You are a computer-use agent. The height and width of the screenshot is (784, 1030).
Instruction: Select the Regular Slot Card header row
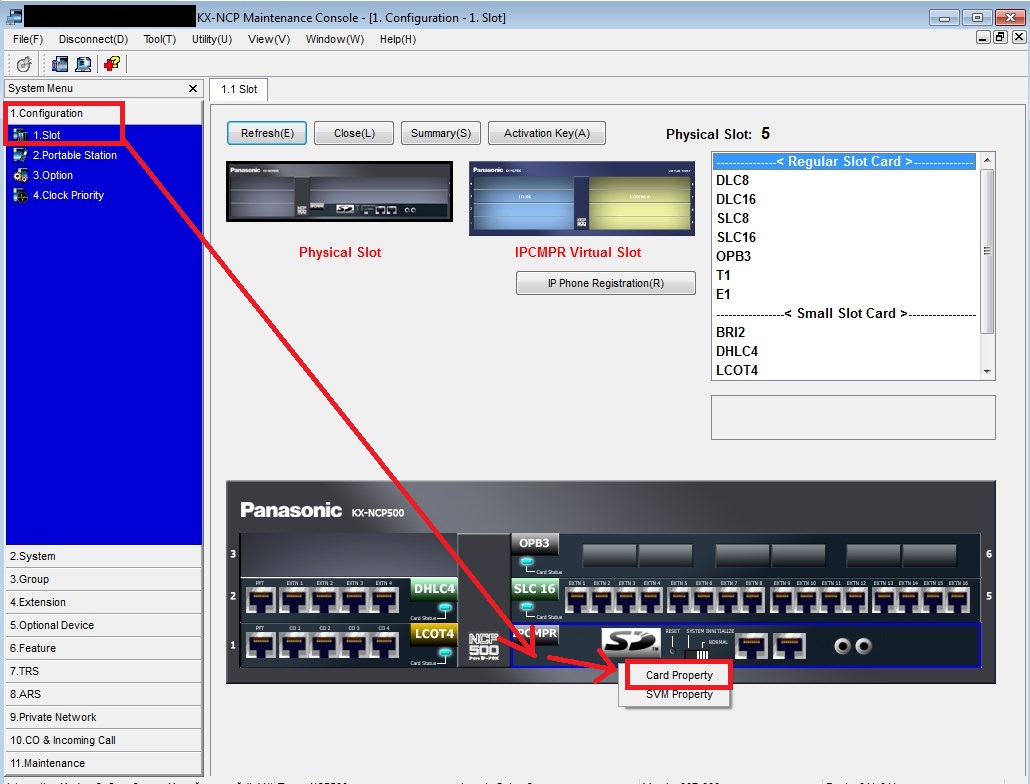(x=844, y=162)
